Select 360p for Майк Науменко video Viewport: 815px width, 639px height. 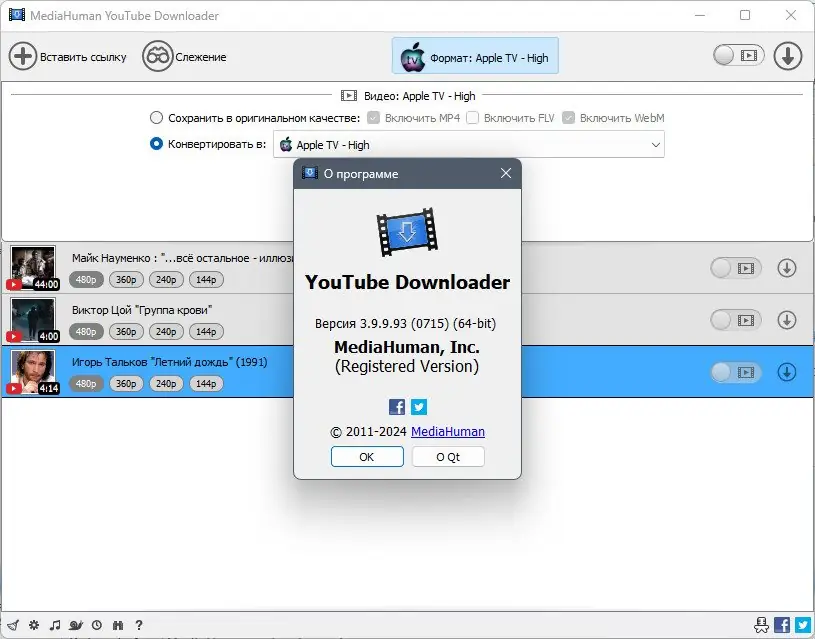point(126,280)
